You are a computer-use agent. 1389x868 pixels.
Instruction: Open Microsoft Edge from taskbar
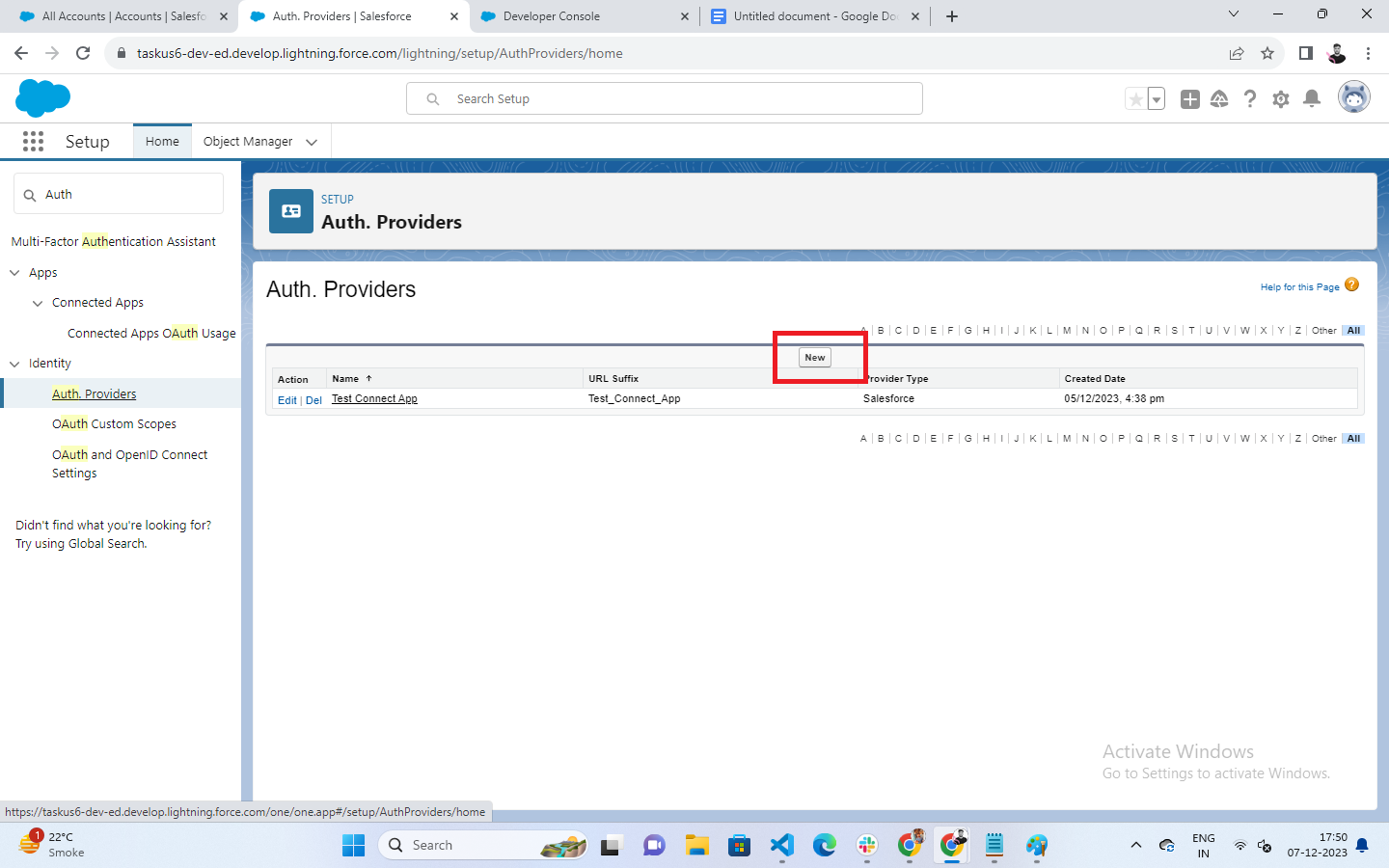[x=825, y=846]
